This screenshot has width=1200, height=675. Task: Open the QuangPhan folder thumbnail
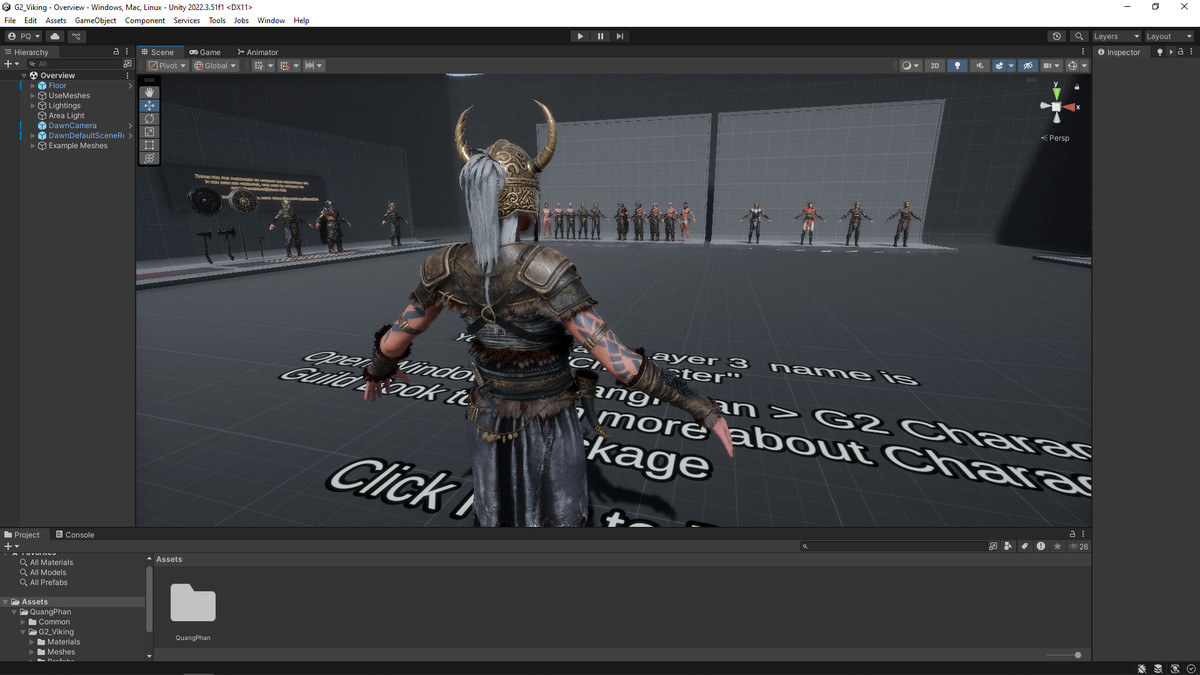[x=193, y=603]
